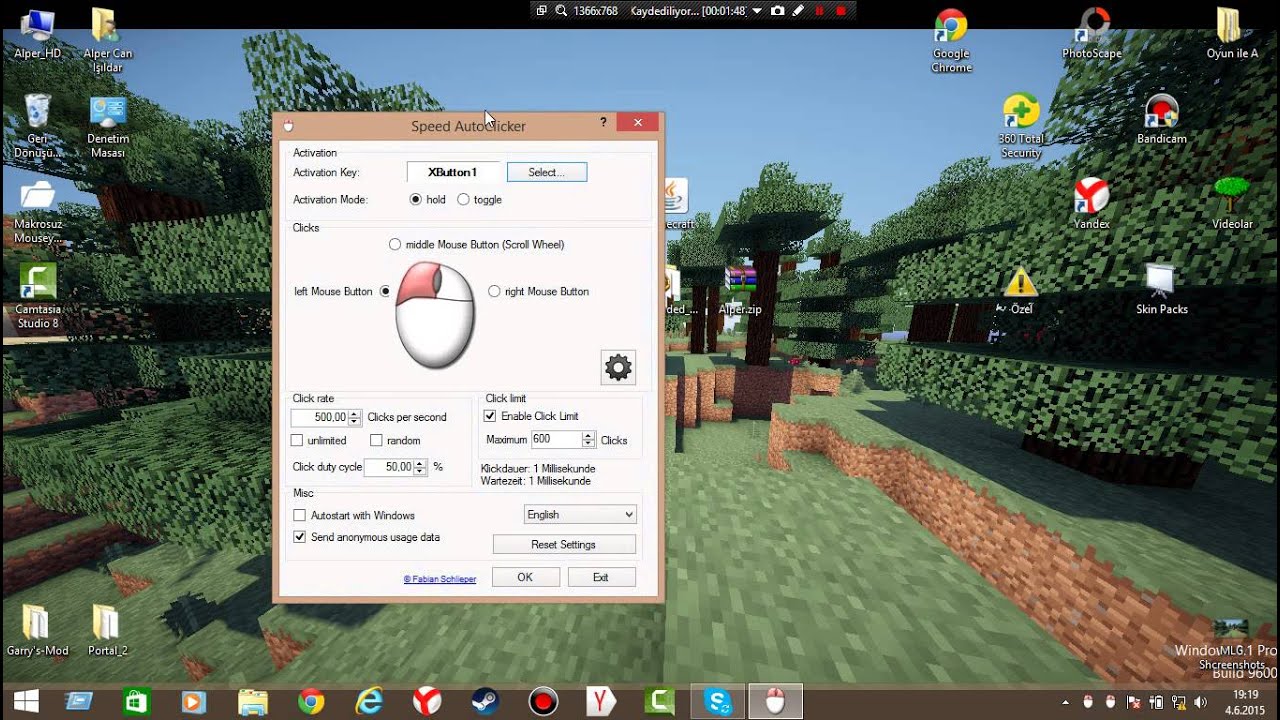
Task: Click the Click duty cycle value field
Action: tap(389, 467)
